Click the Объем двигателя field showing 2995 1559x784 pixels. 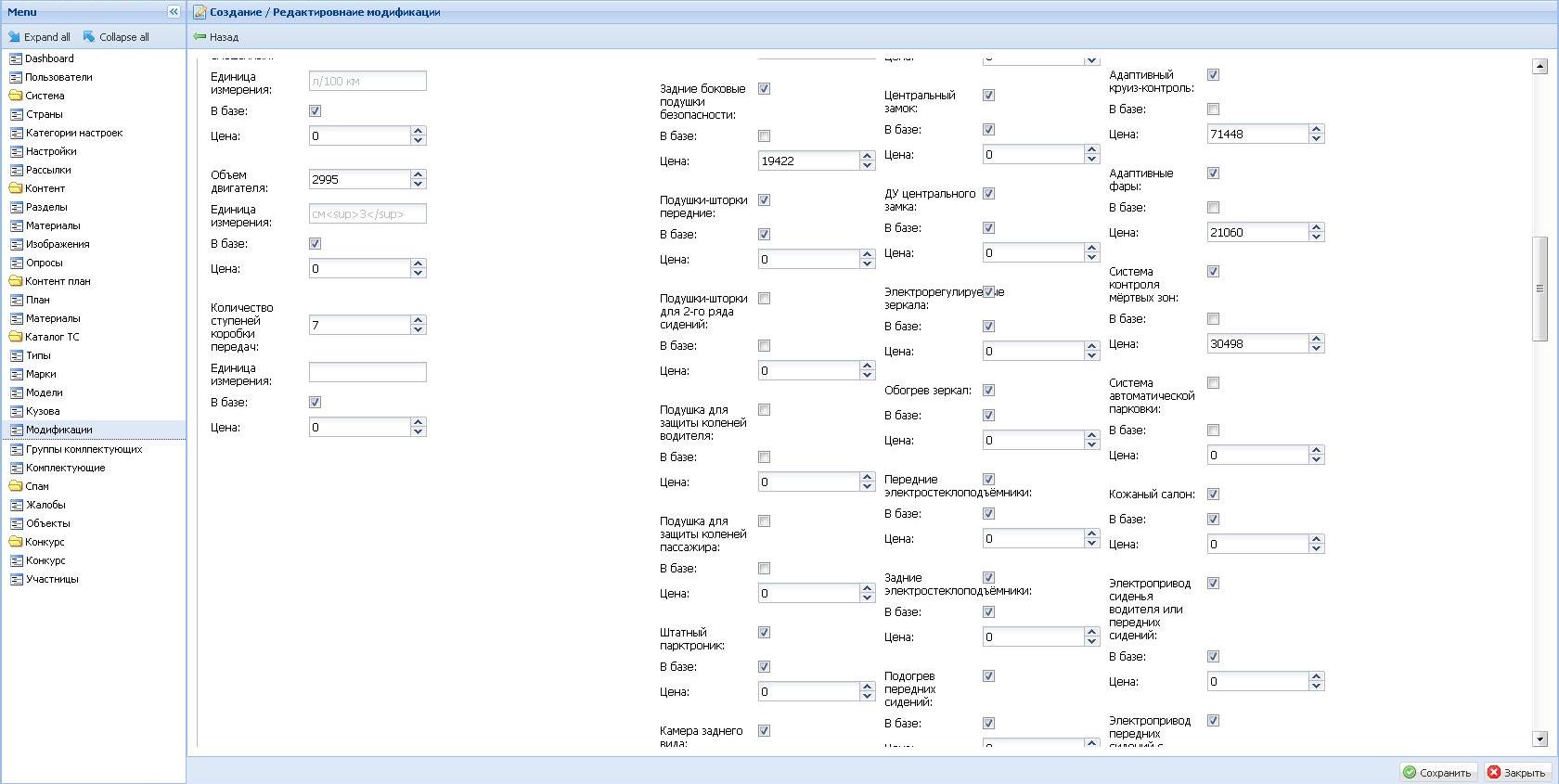pyautogui.click(x=360, y=179)
